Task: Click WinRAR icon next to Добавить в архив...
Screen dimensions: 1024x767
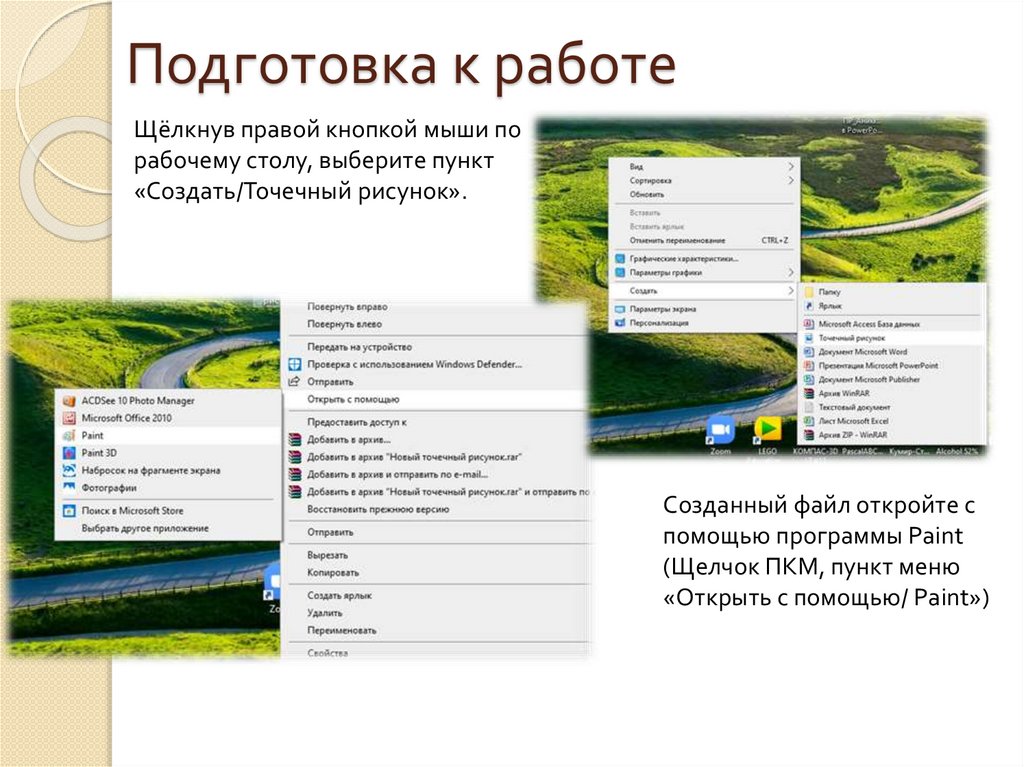Action: [x=295, y=440]
